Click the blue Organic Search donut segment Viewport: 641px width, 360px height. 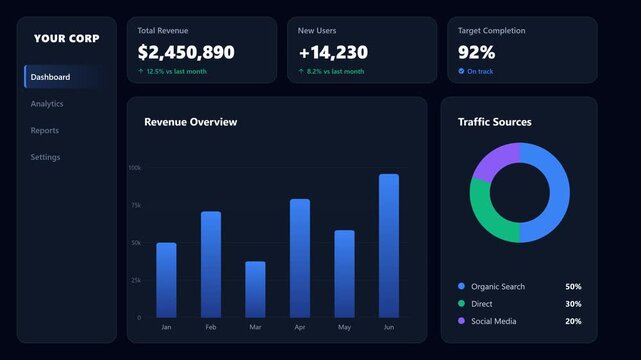tap(560, 192)
